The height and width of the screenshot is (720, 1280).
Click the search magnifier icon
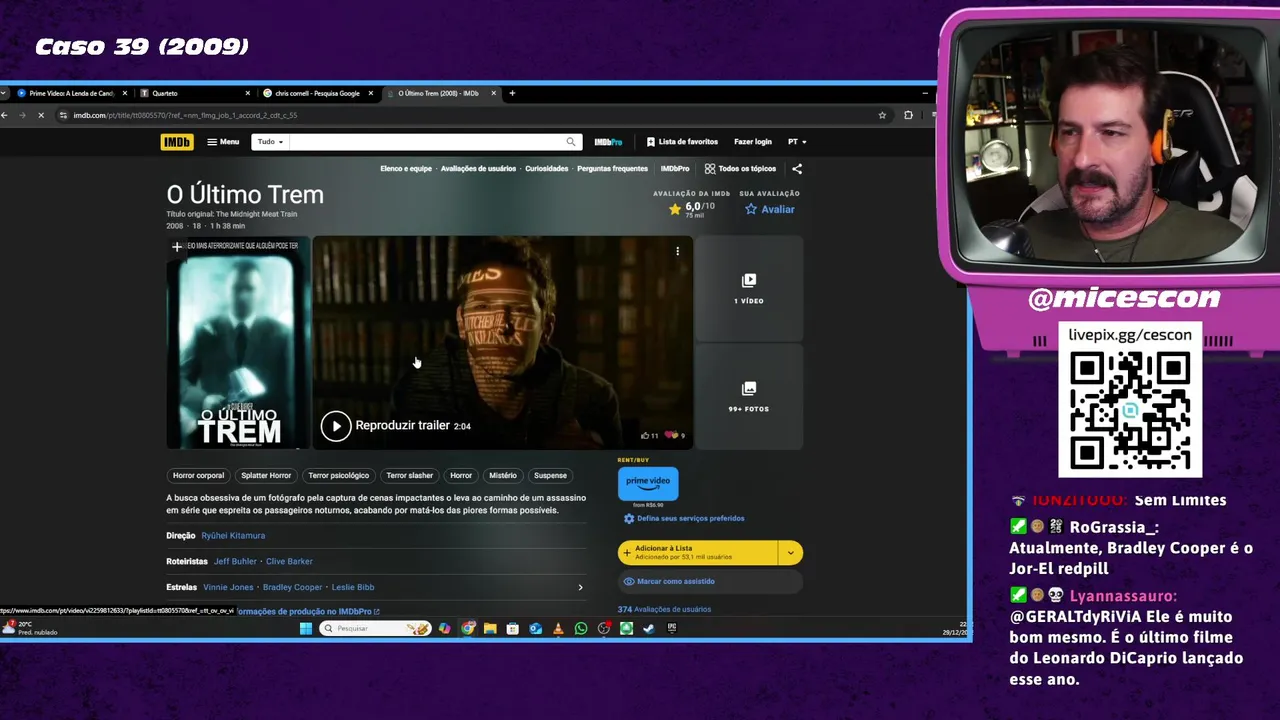[571, 142]
